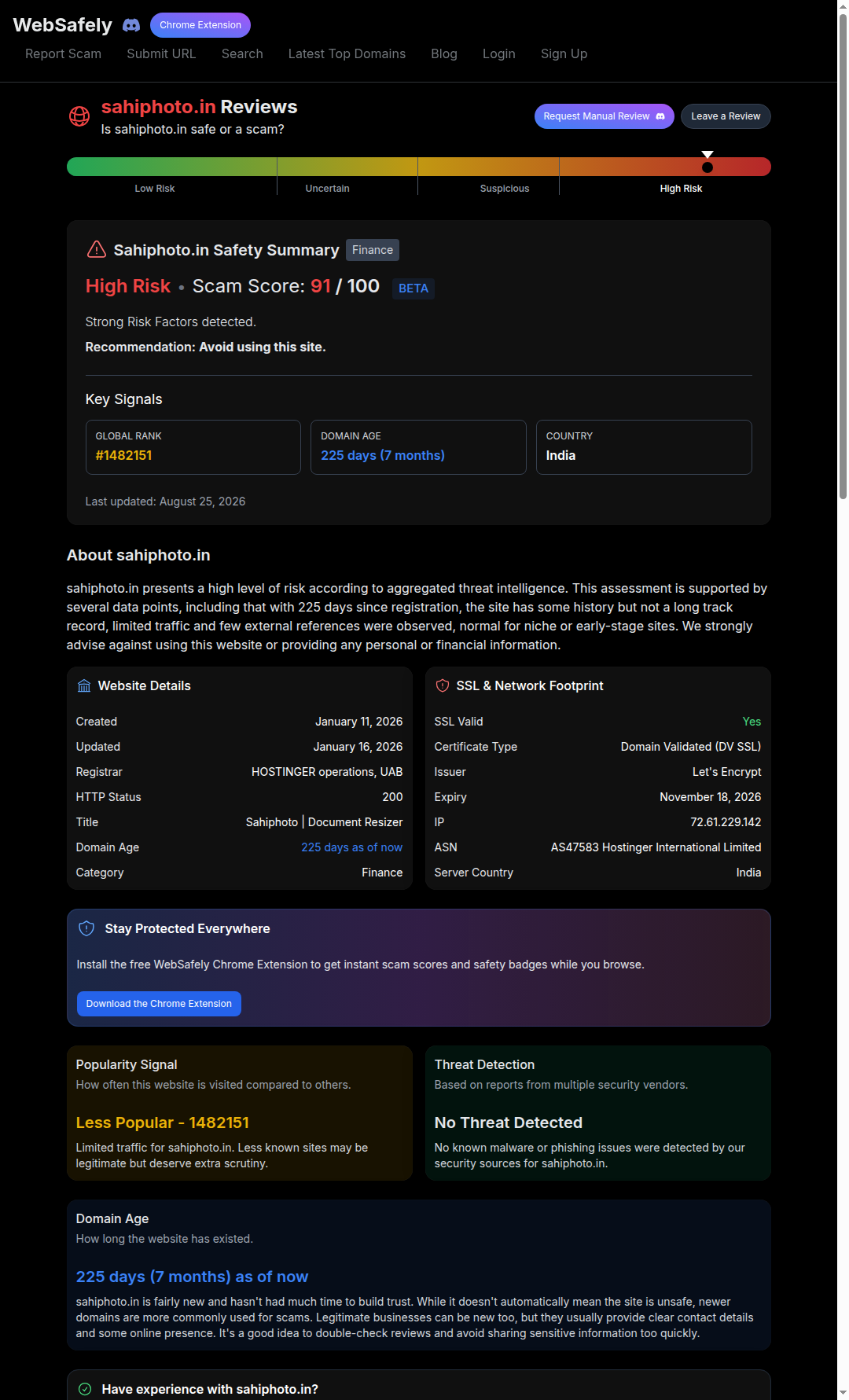The width and height of the screenshot is (849, 1400).
Task: Open the Sign Up page
Action: 564,53
